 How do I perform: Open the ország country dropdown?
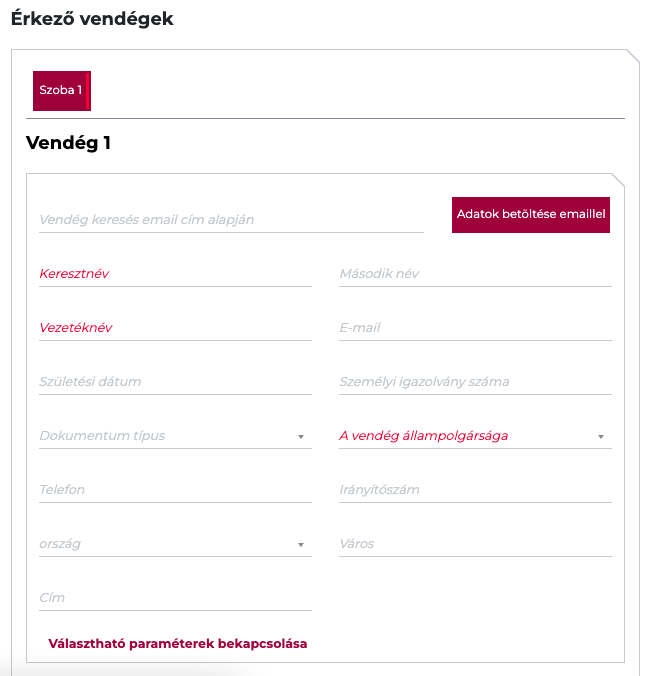click(x=165, y=544)
